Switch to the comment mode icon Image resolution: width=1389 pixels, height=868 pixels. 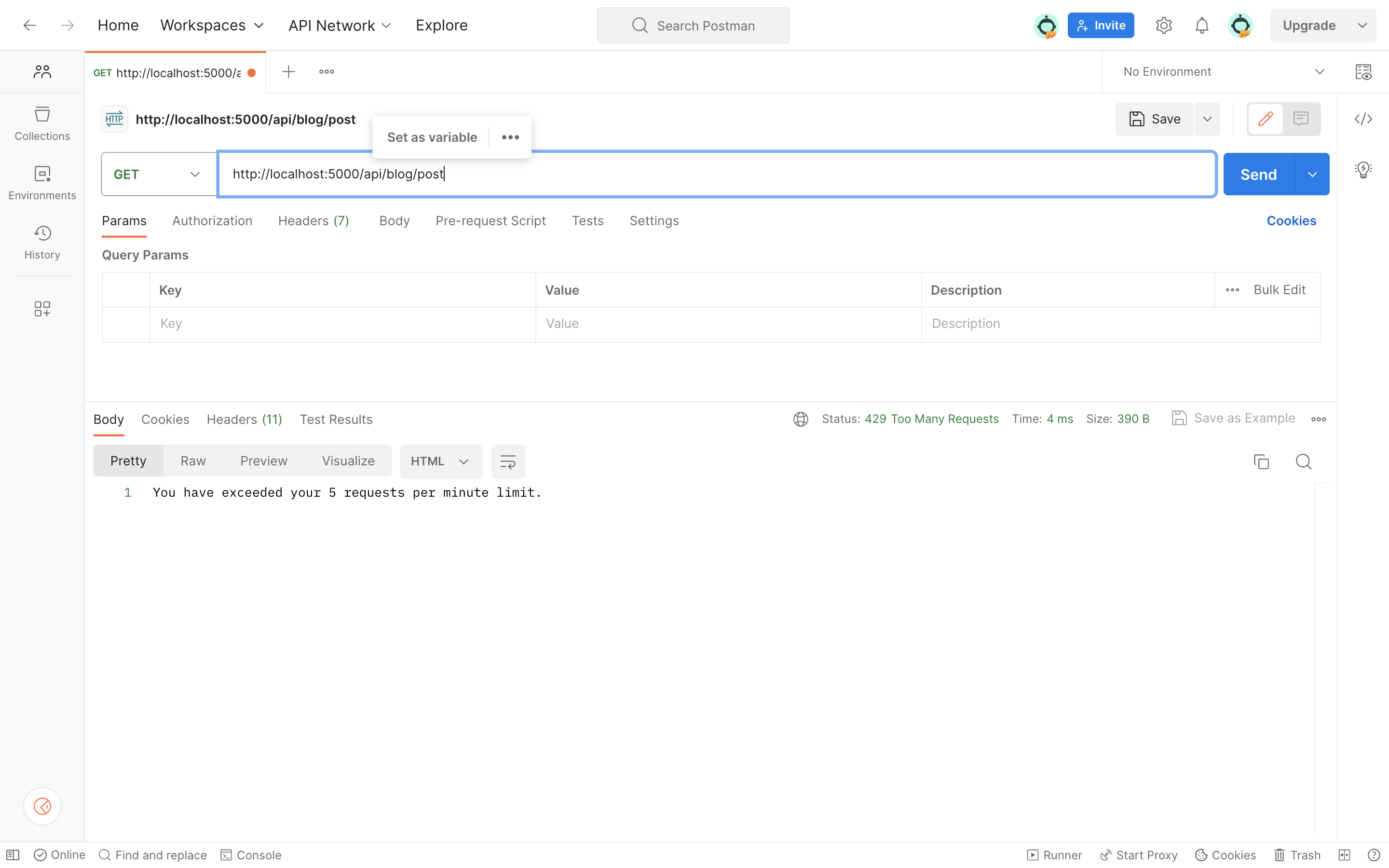pyautogui.click(x=1301, y=119)
